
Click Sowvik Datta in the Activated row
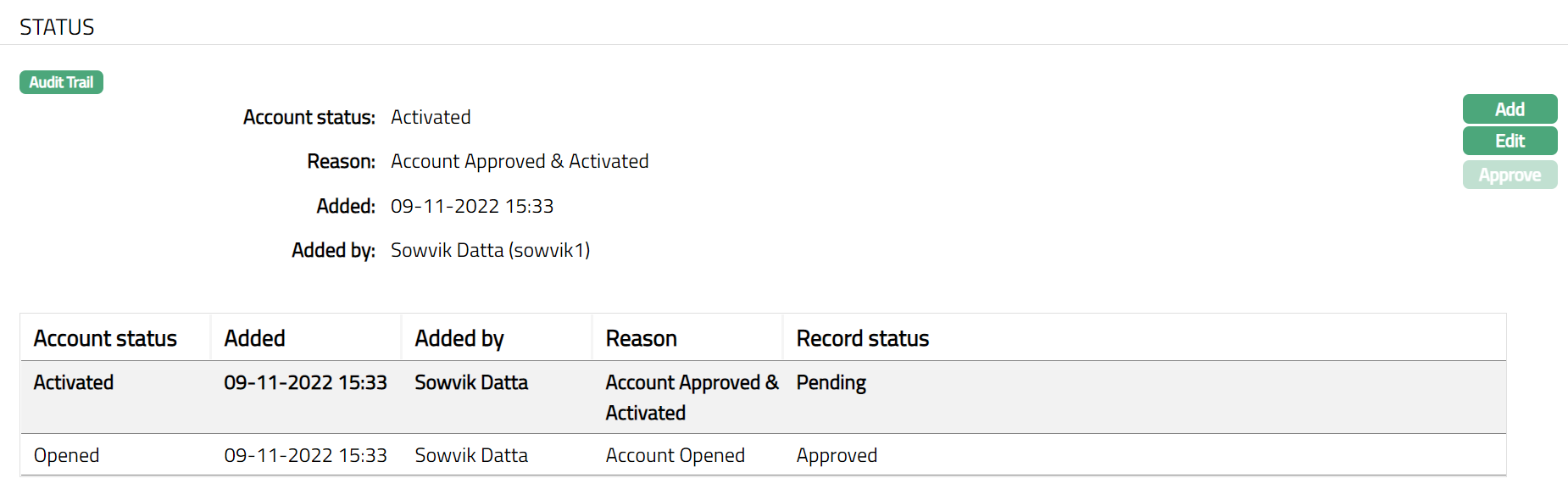pyautogui.click(x=471, y=383)
